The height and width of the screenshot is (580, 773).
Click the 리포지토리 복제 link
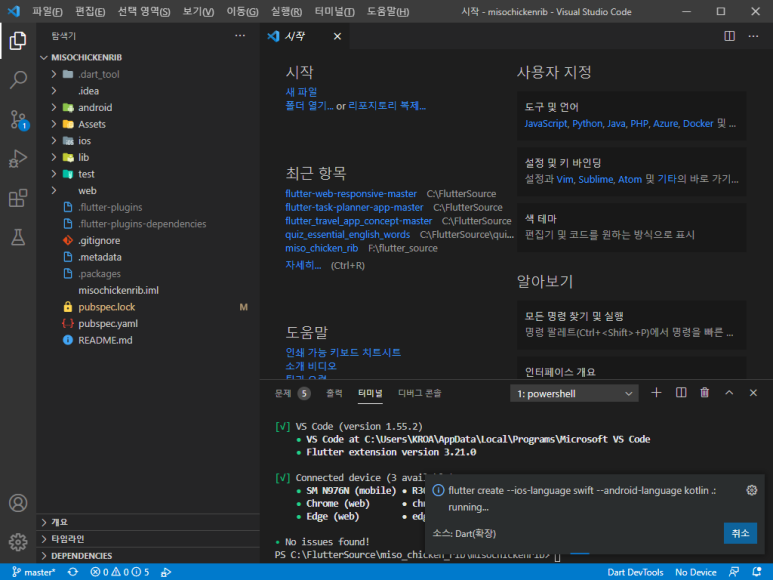[x=387, y=105]
